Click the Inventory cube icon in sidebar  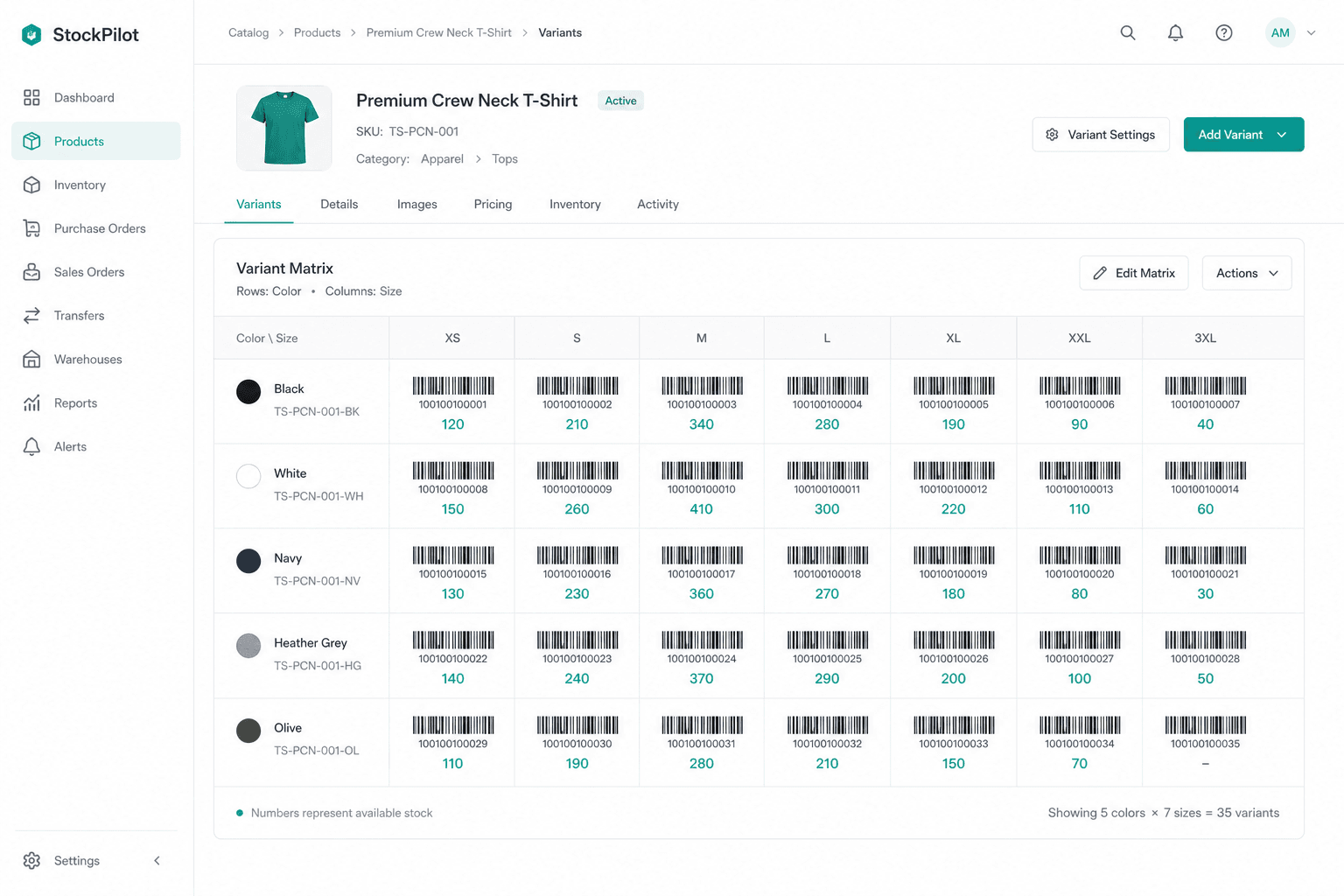click(31, 185)
